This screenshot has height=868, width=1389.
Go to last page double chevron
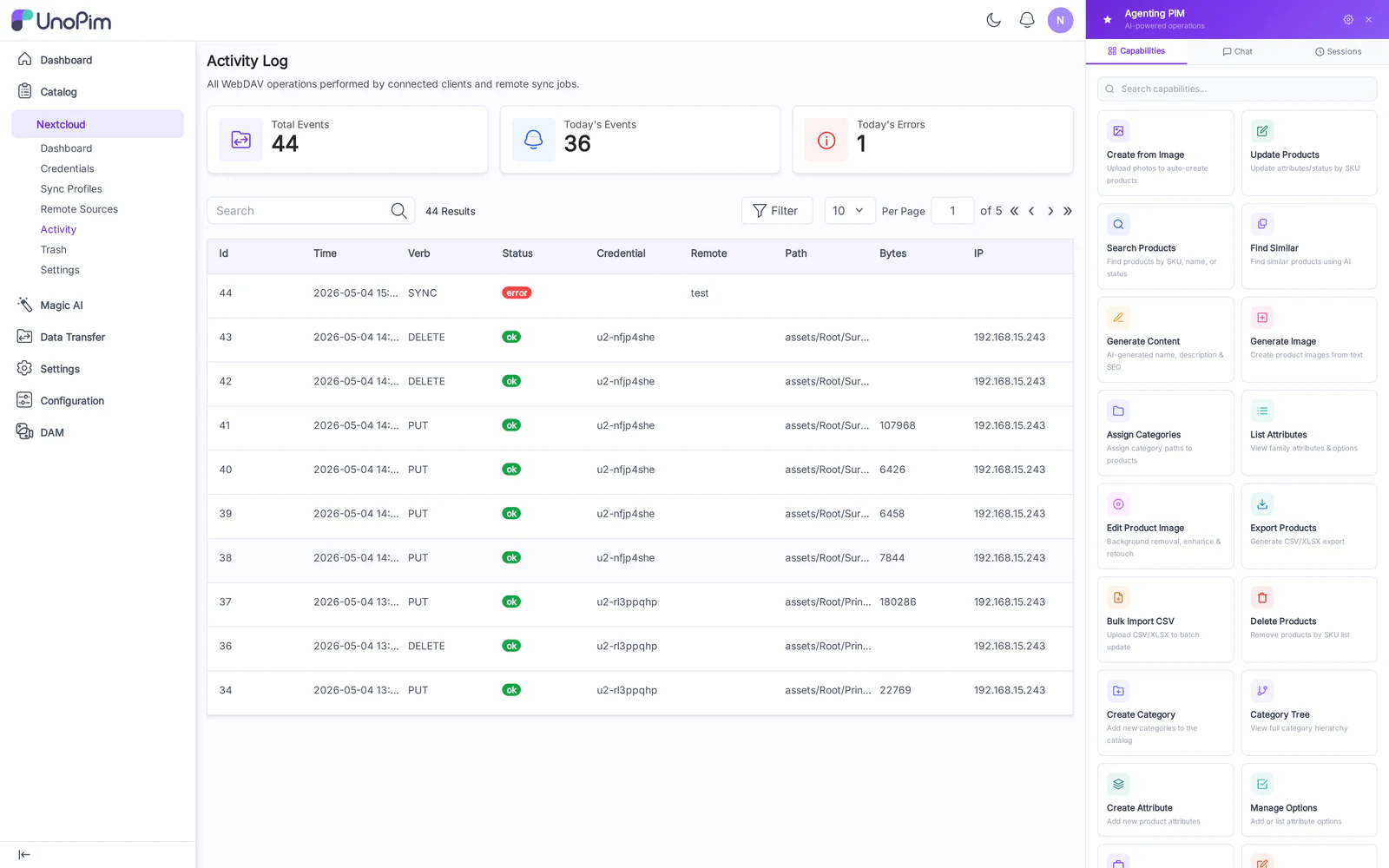point(1068,211)
